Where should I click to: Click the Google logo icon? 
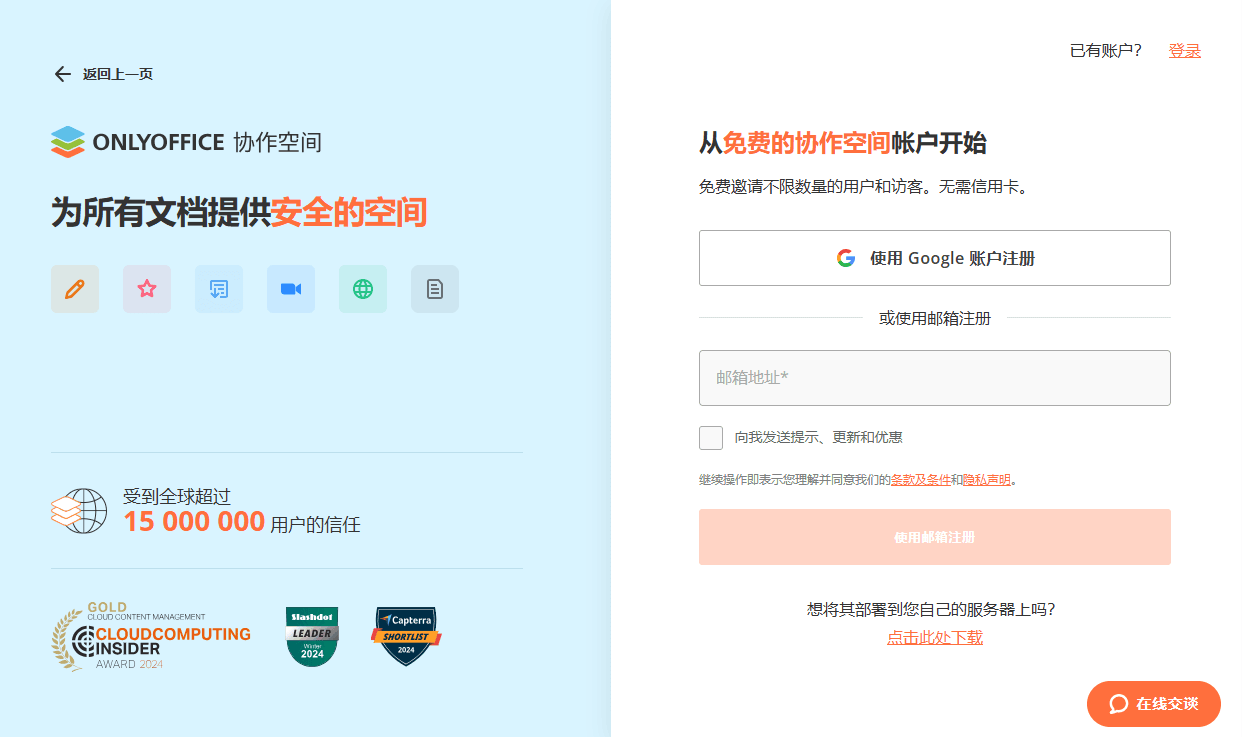click(x=846, y=258)
